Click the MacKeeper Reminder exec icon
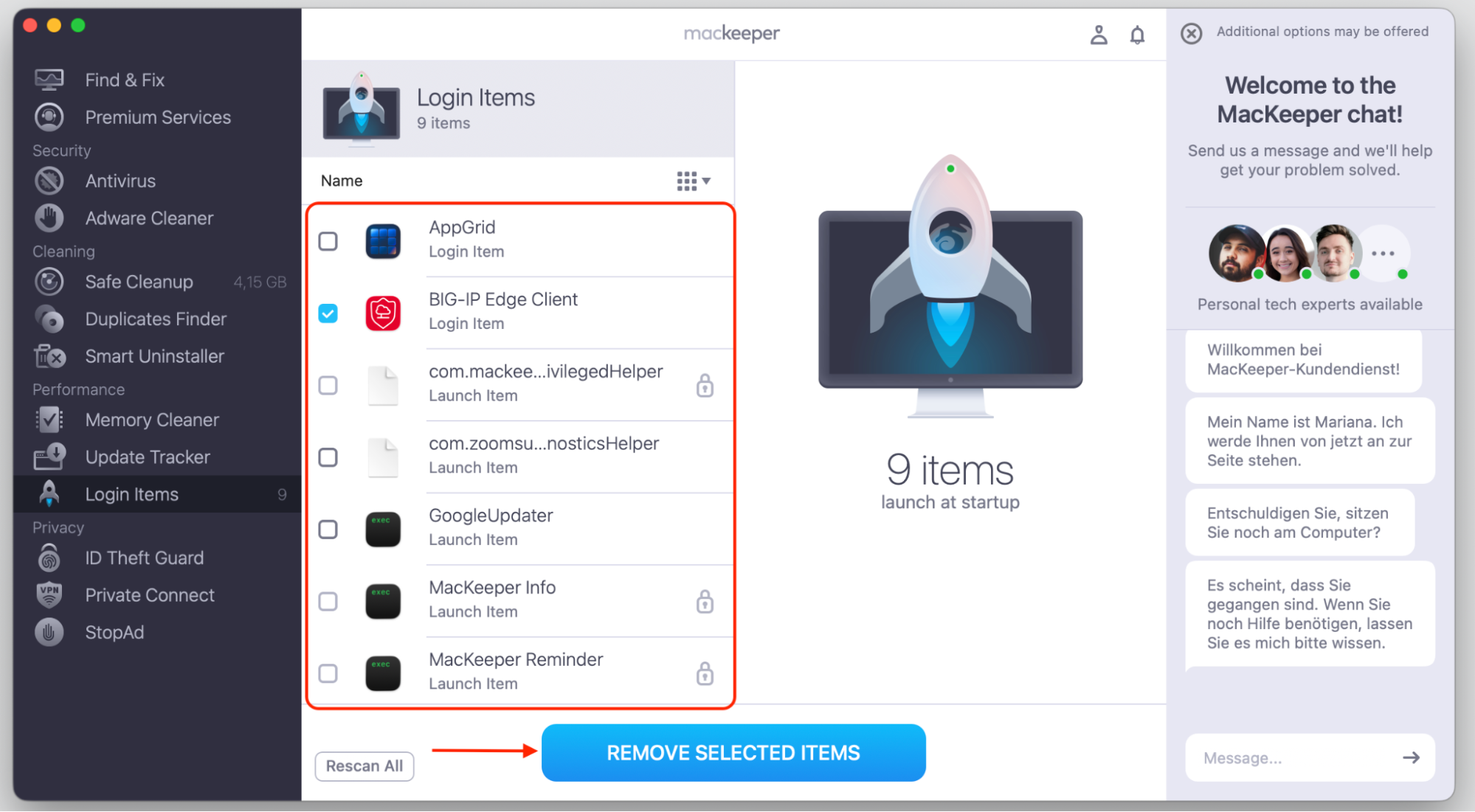1475x812 pixels. tap(383, 673)
